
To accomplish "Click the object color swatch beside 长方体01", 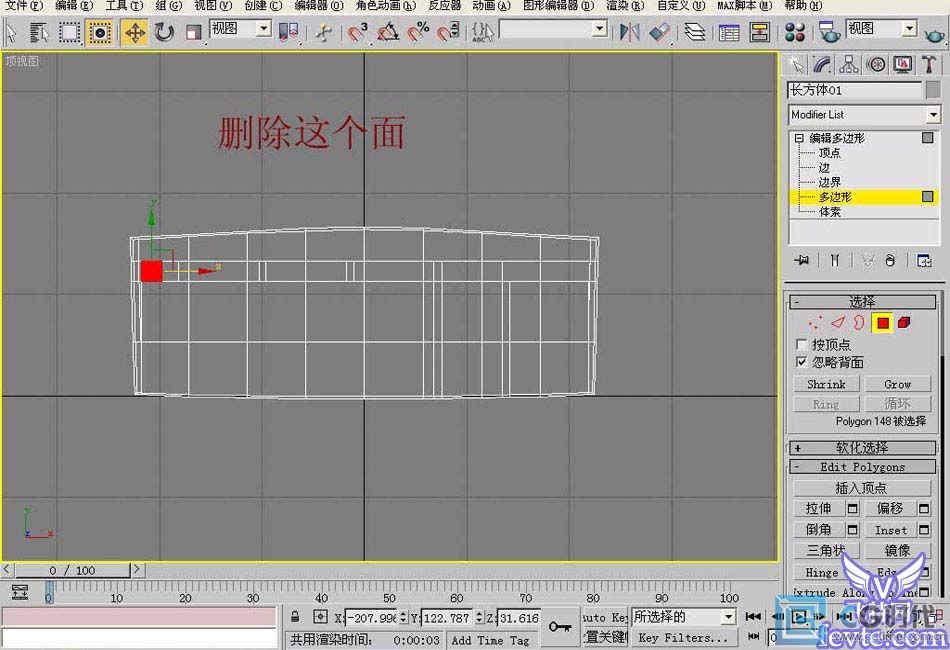I will (x=933, y=90).
